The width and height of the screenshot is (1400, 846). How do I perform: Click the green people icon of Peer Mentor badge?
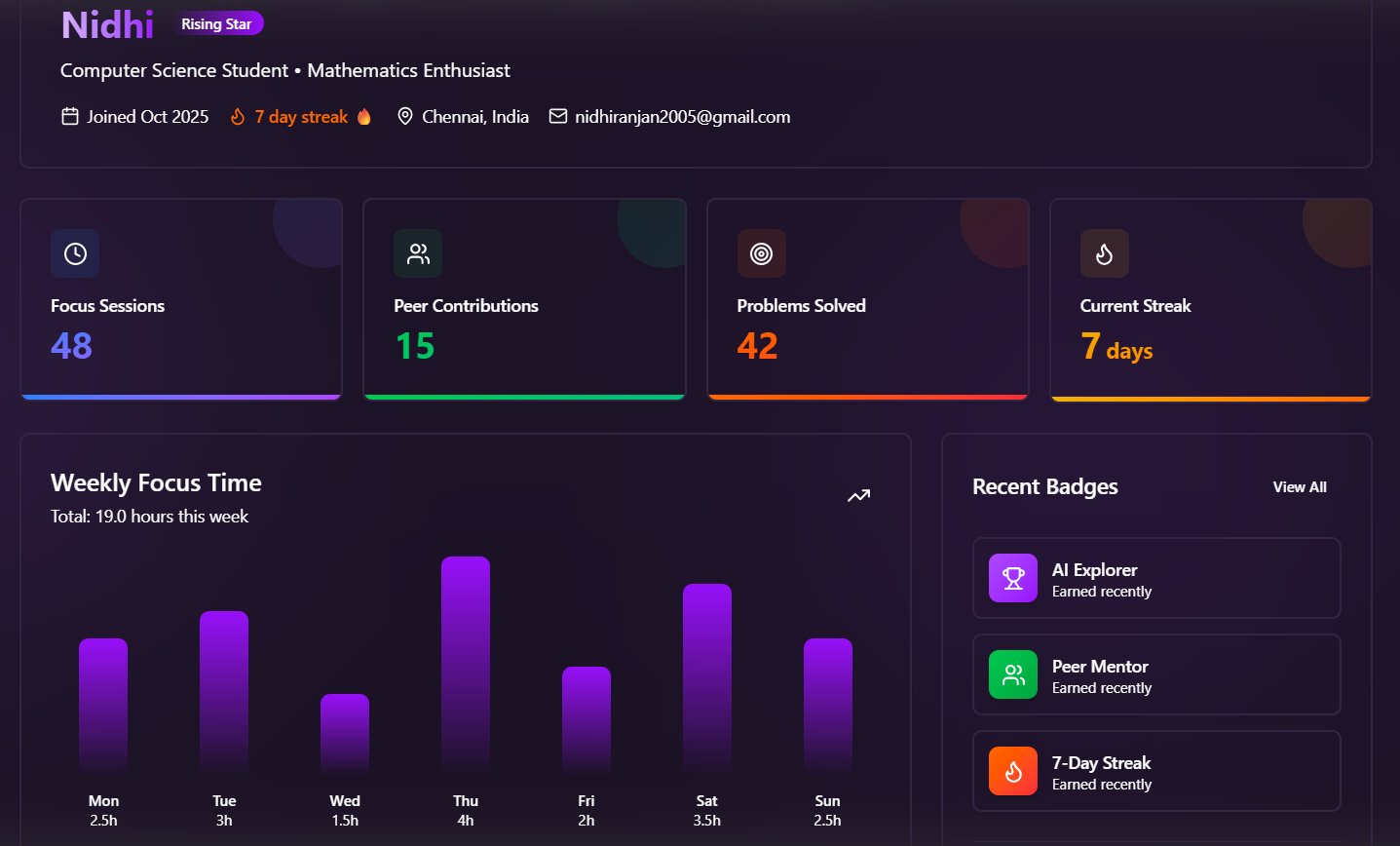[1013, 674]
